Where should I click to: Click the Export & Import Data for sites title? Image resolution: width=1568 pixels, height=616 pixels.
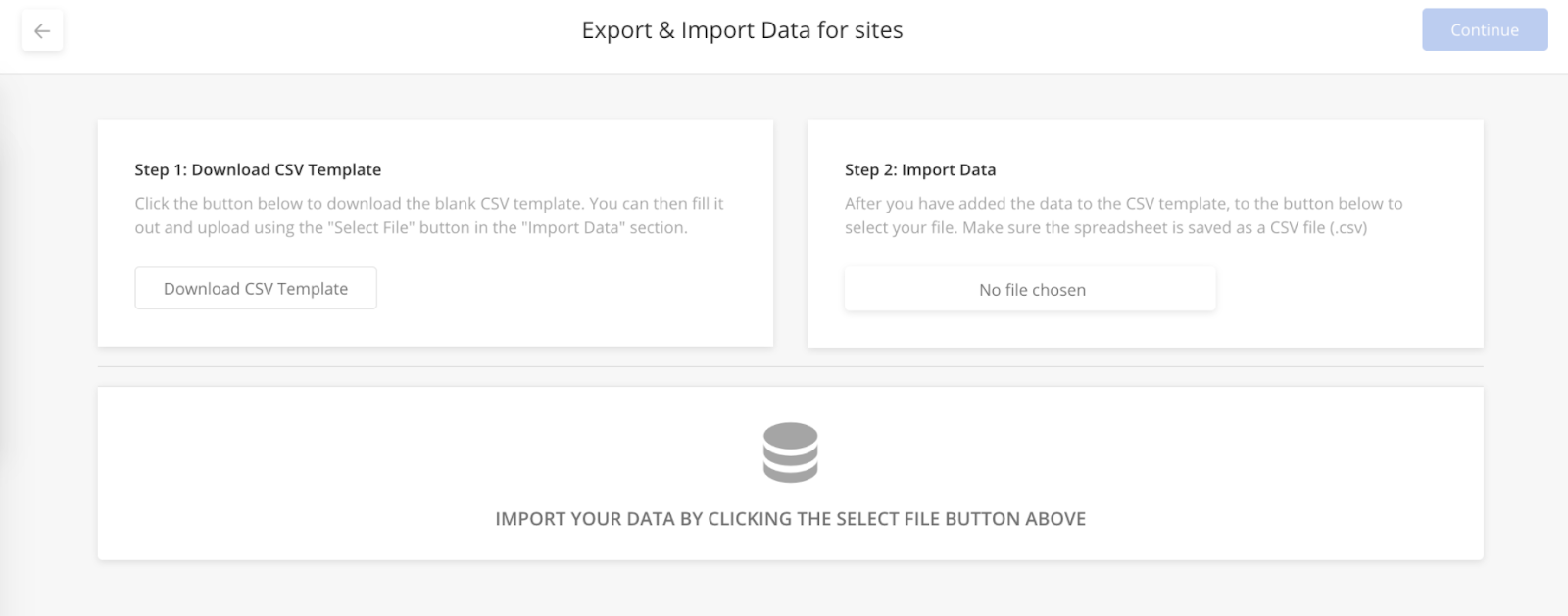click(x=742, y=30)
